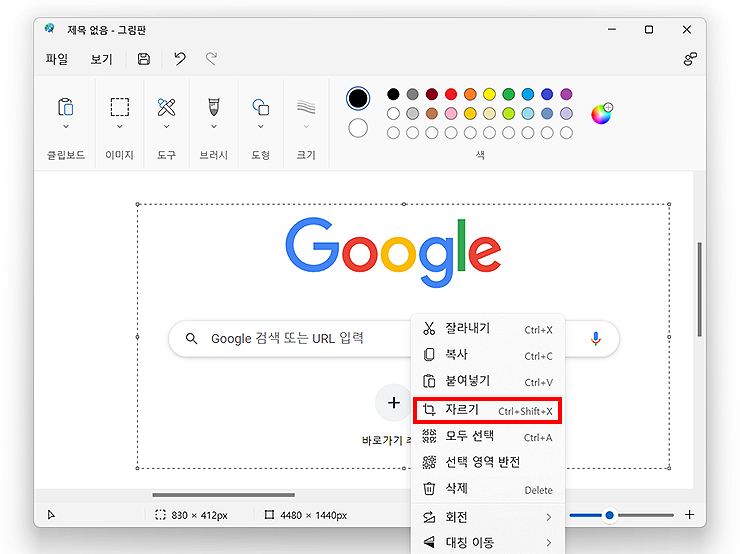Click the cursor position icon in status bar
Screen dimensions: 740x554
click(51, 515)
